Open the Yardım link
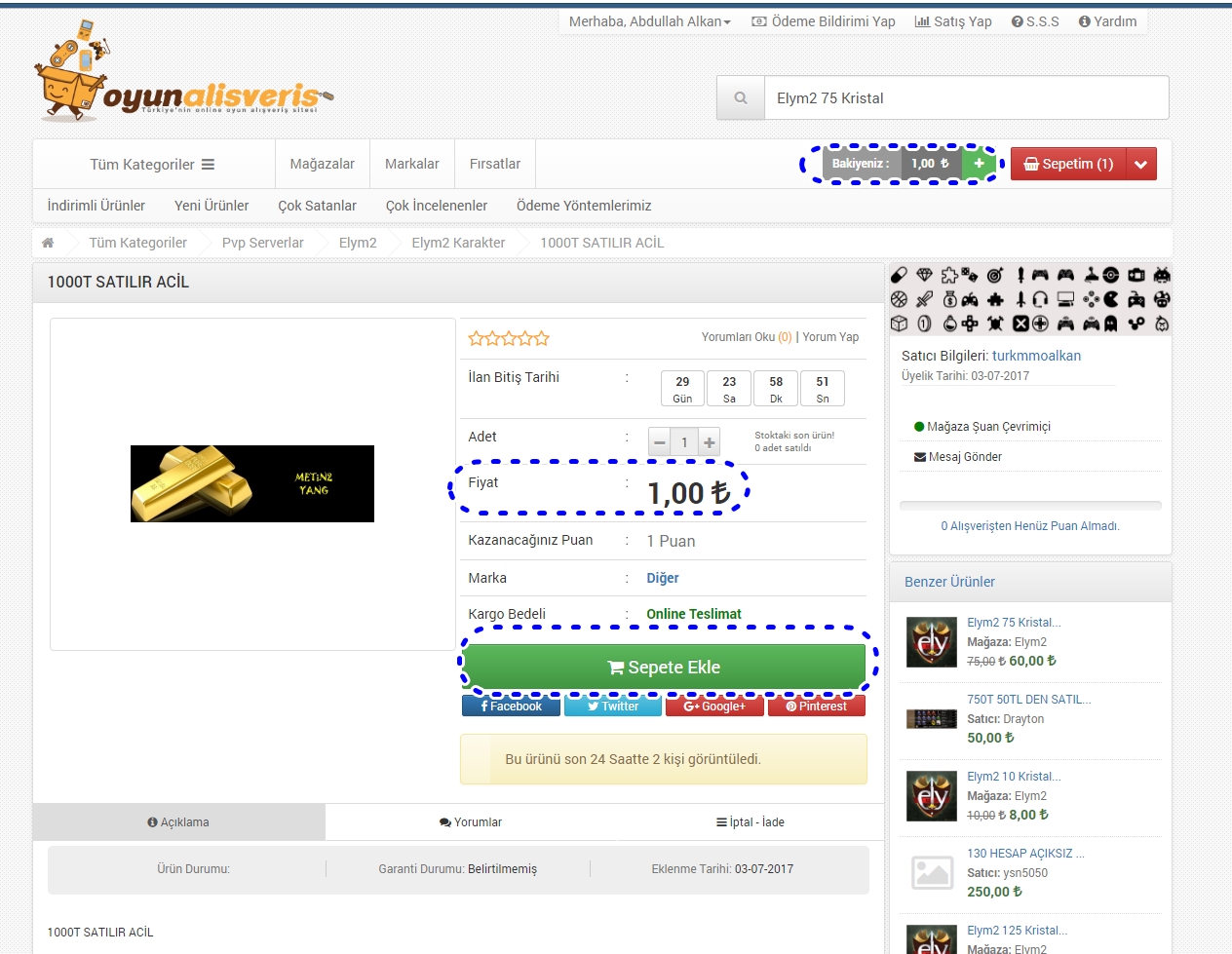 point(1108,21)
